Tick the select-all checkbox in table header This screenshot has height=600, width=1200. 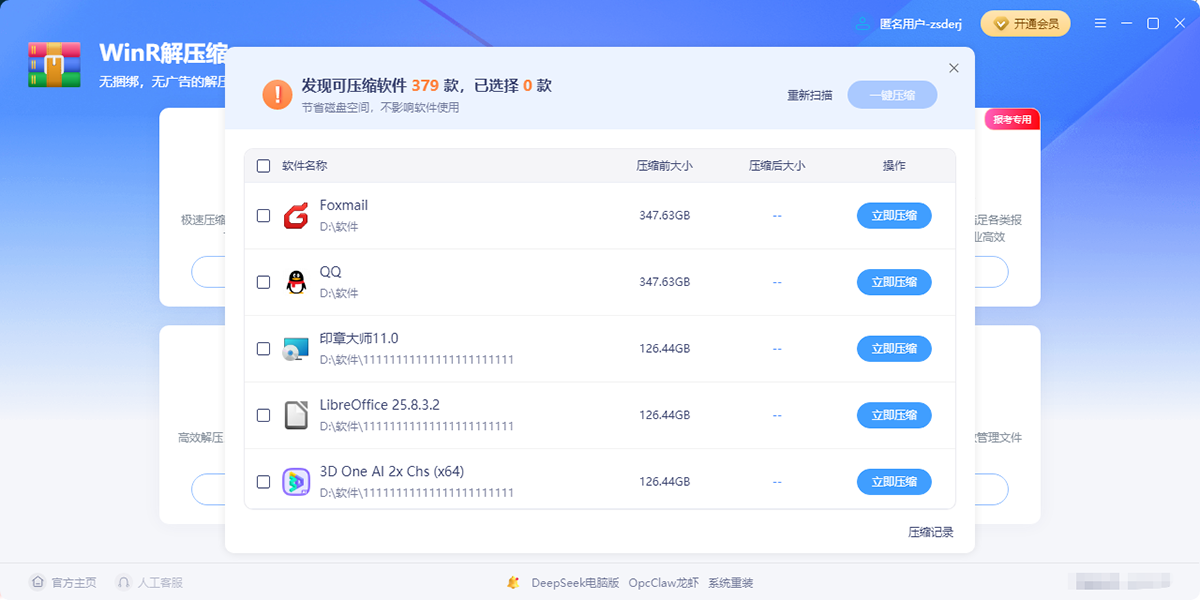click(263, 166)
